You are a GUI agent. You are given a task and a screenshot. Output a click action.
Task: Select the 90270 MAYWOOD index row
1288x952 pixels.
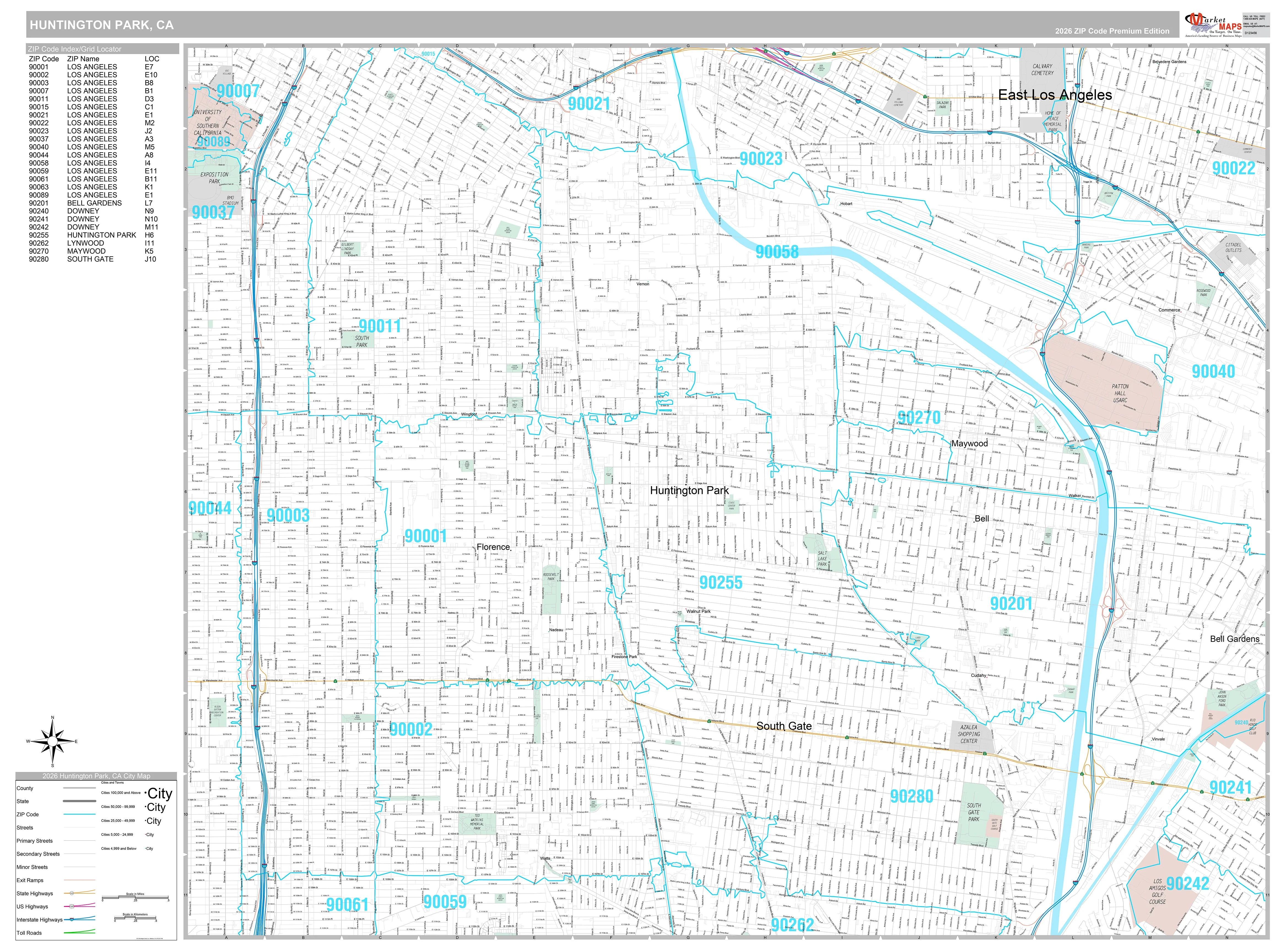point(94,251)
